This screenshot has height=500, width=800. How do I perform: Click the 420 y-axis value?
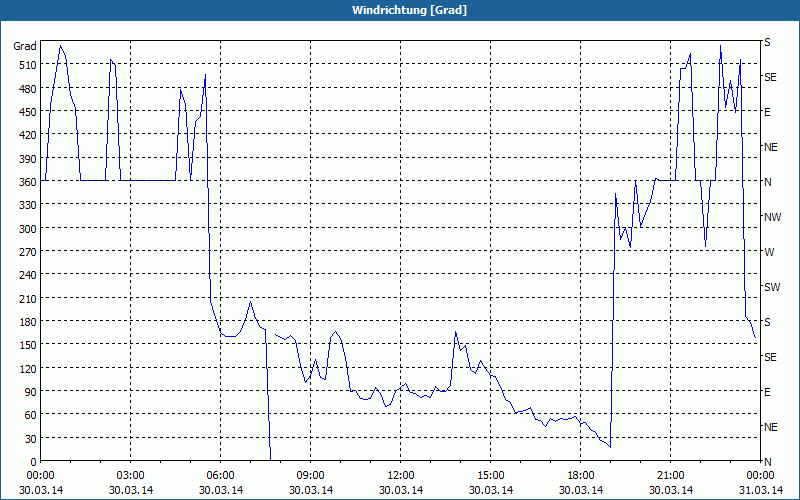pyautogui.click(x=28, y=135)
